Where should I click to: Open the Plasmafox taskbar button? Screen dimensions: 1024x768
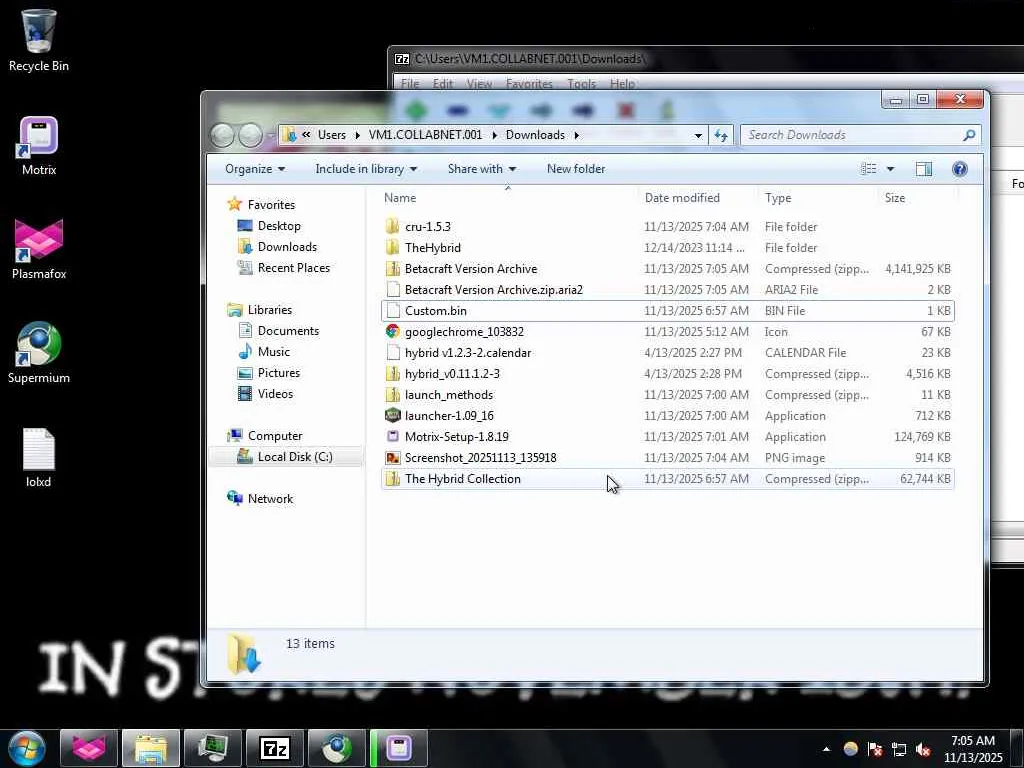point(89,748)
